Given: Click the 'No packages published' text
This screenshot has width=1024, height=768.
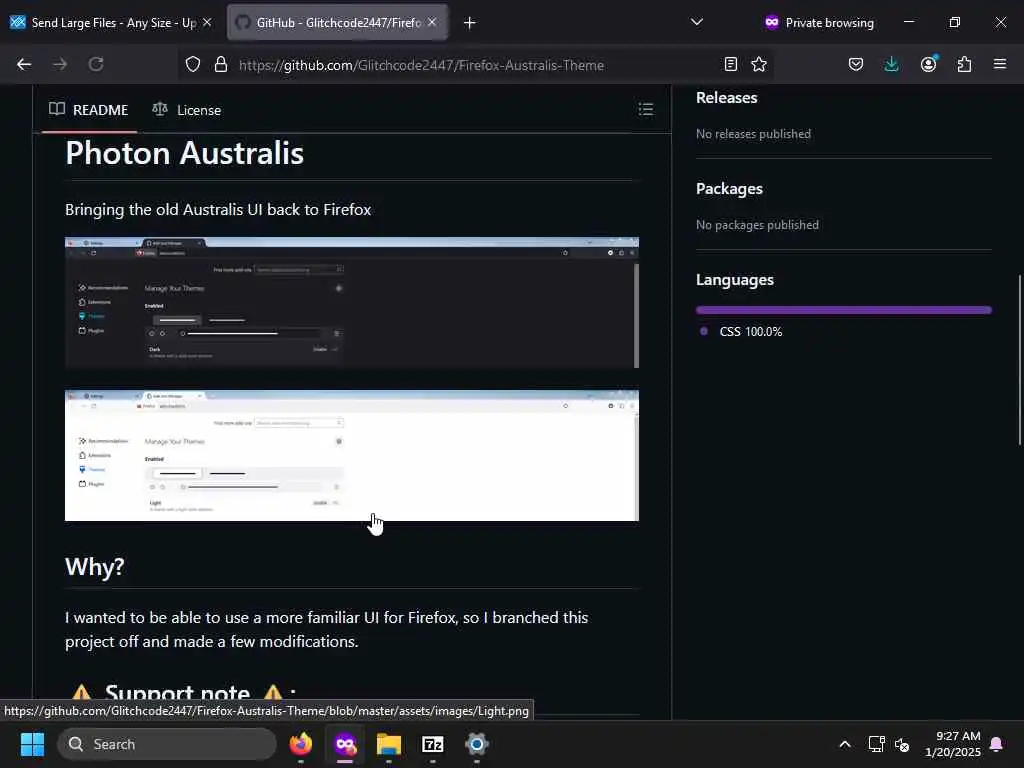Looking at the screenshot, I should click(x=757, y=225).
